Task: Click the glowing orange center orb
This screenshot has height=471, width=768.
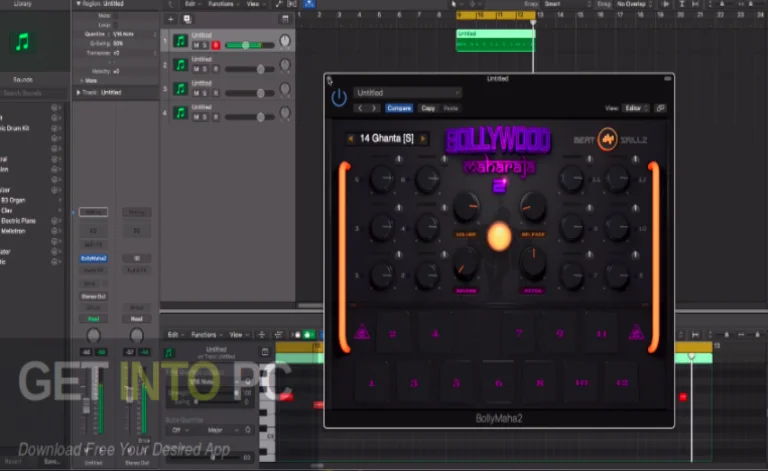Action: pos(499,236)
